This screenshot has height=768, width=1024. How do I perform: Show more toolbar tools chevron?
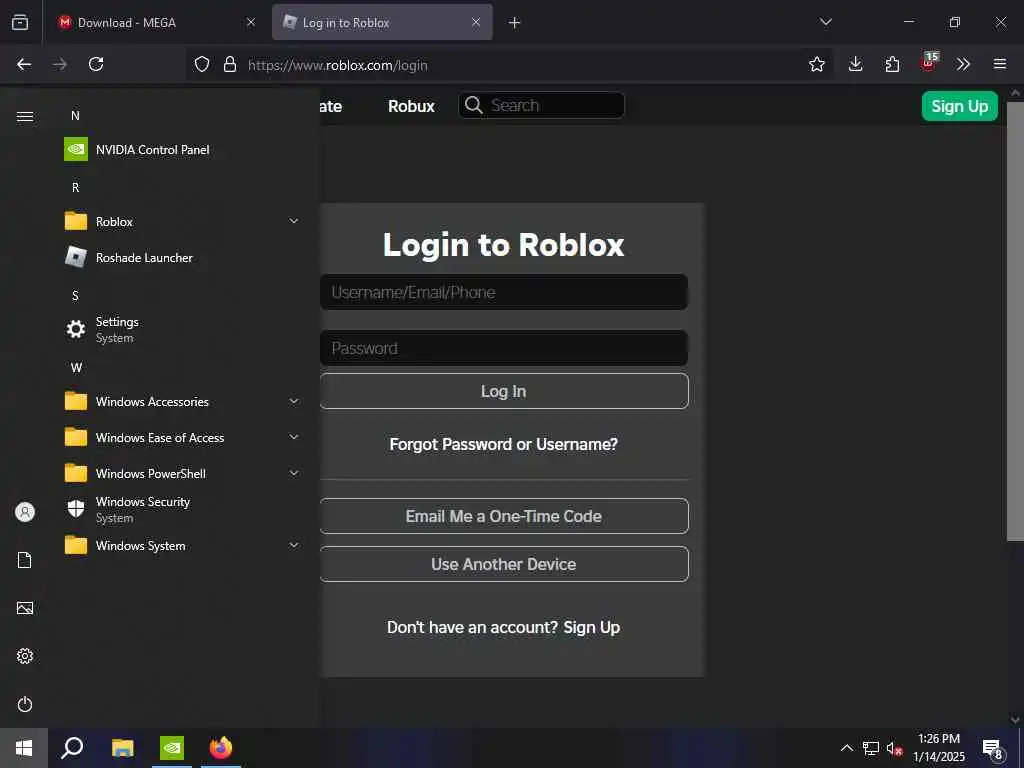click(963, 64)
